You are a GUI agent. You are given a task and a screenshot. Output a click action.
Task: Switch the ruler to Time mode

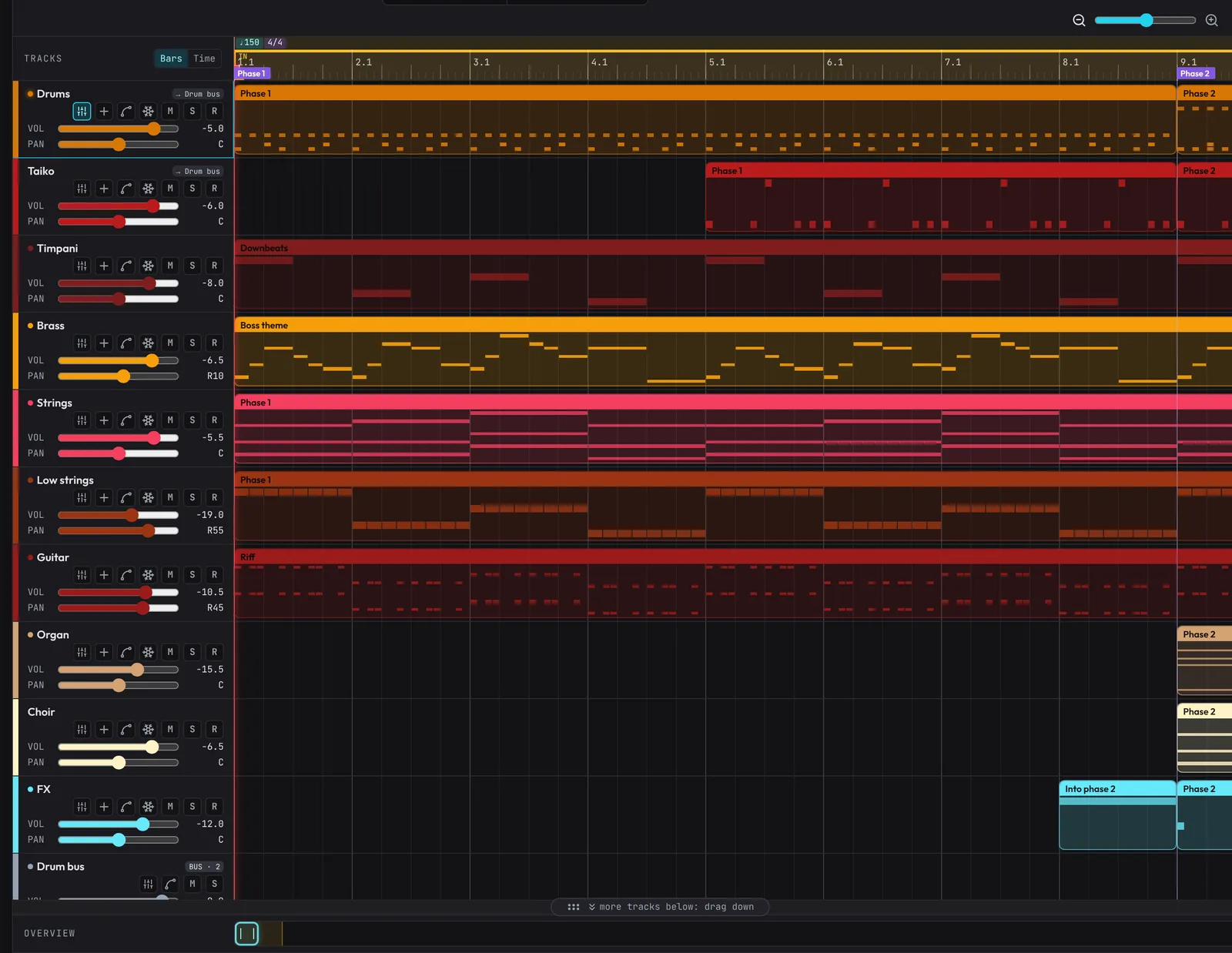click(205, 59)
